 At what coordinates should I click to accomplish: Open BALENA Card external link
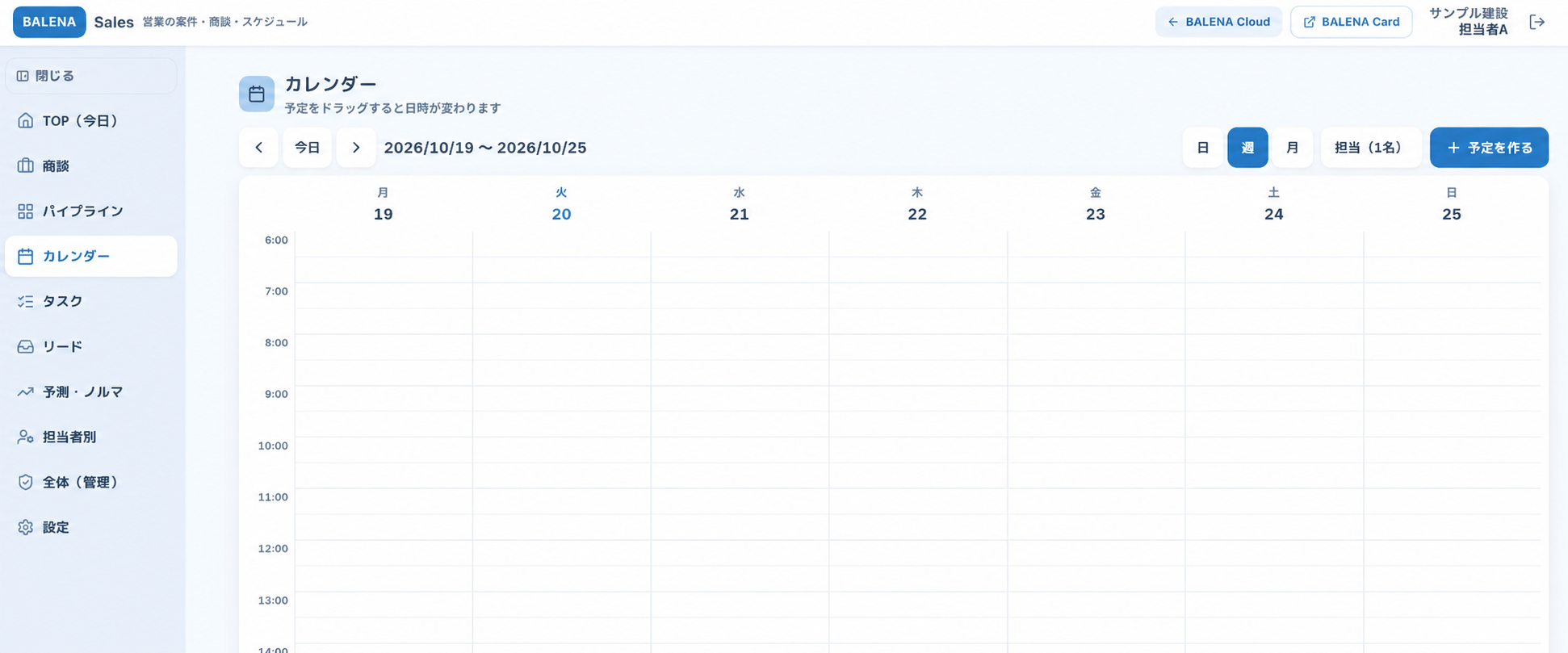point(1352,22)
